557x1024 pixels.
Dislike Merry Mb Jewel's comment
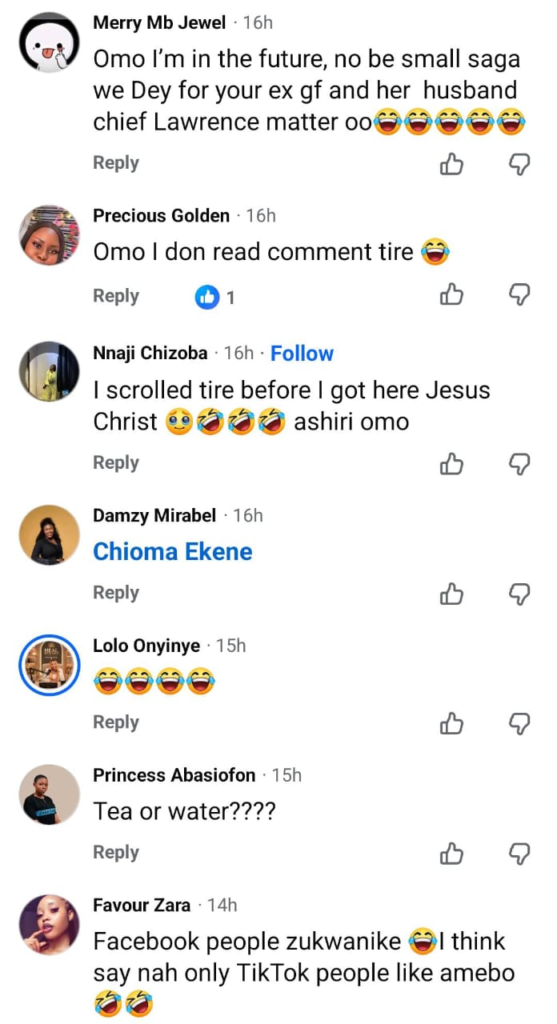coord(519,165)
